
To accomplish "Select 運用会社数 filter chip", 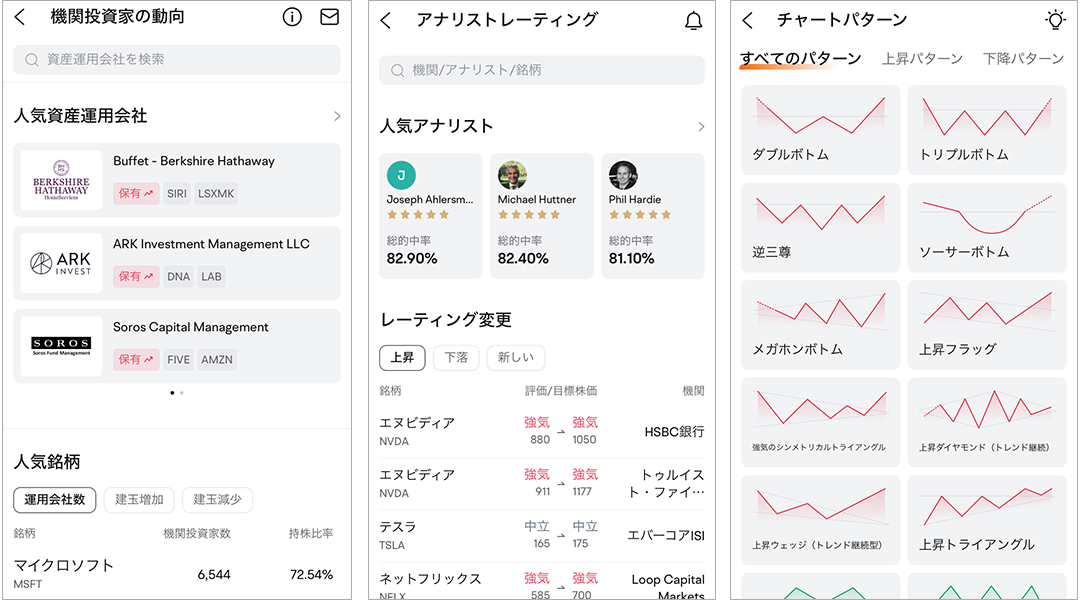I will [54, 499].
